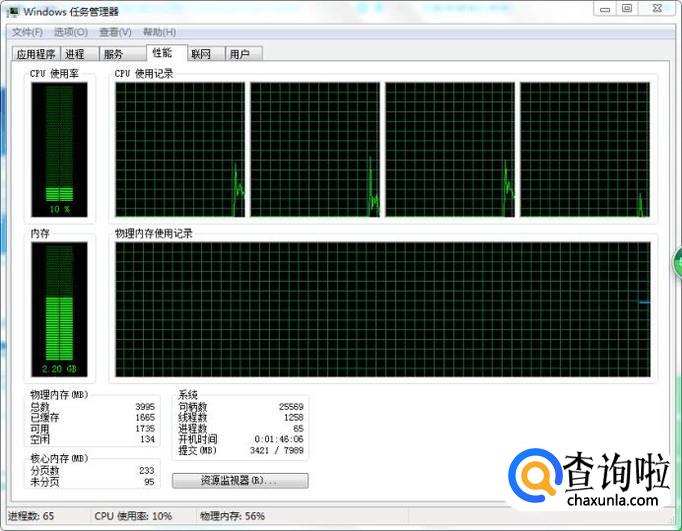Click the 资源监视器(R)... button
The width and height of the screenshot is (682, 531).
tap(240, 481)
